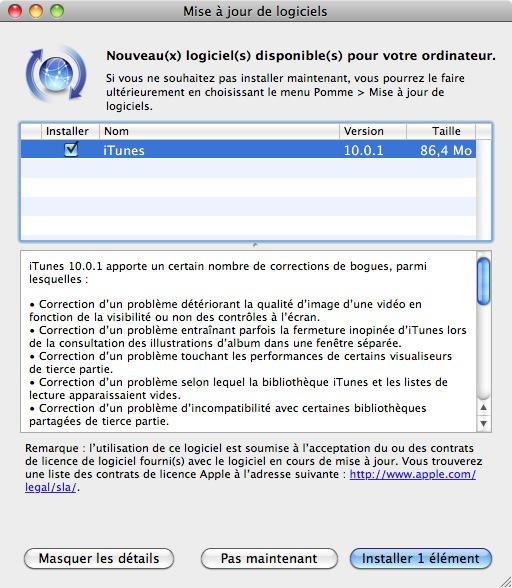
Task: Zoom the window with green button
Action: 57,11
